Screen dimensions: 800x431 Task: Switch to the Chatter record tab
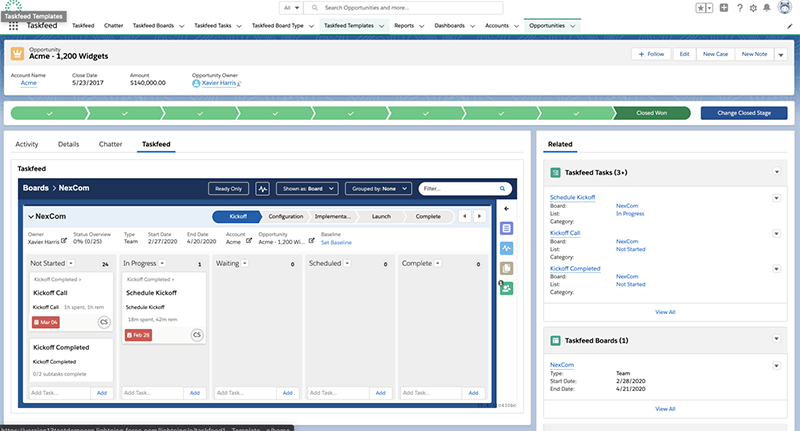pyautogui.click(x=110, y=144)
